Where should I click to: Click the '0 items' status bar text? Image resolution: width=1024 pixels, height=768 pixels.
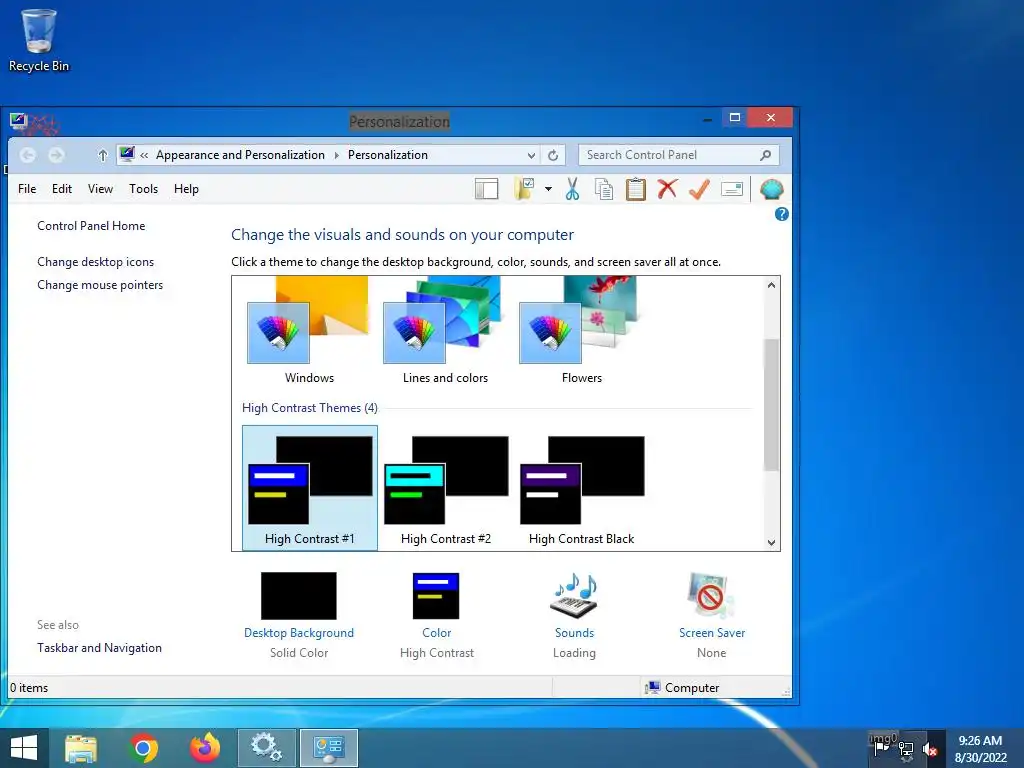pyautogui.click(x=29, y=688)
